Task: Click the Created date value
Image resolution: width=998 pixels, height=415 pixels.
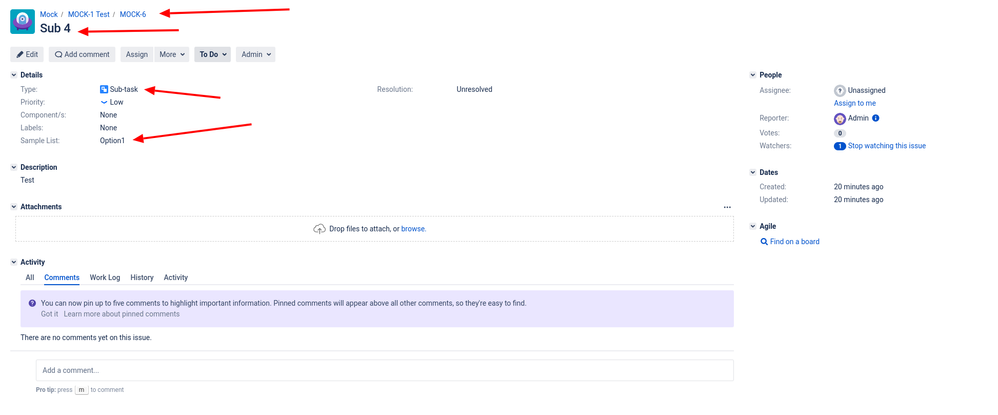Action: pyautogui.click(x=859, y=187)
